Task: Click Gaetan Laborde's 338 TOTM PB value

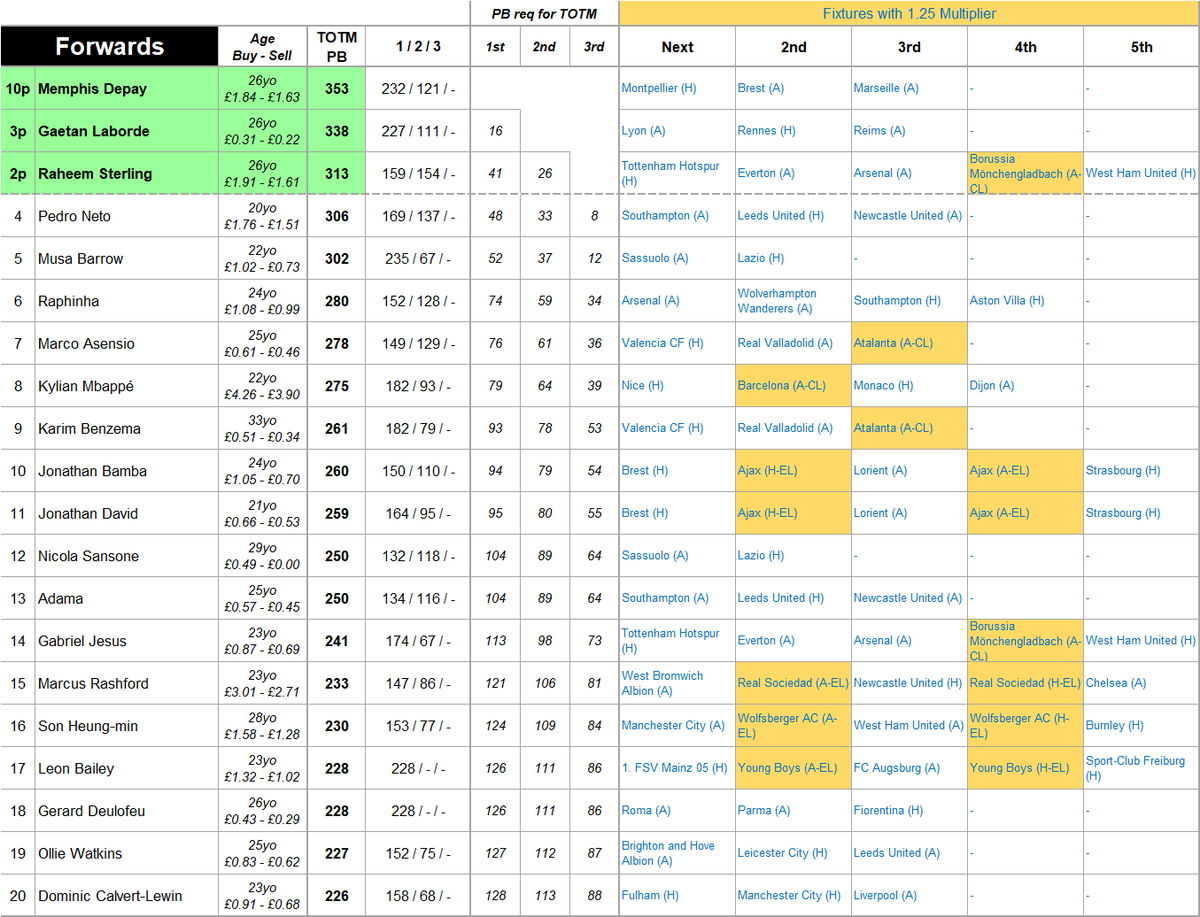Action: [x=337, y=131]
